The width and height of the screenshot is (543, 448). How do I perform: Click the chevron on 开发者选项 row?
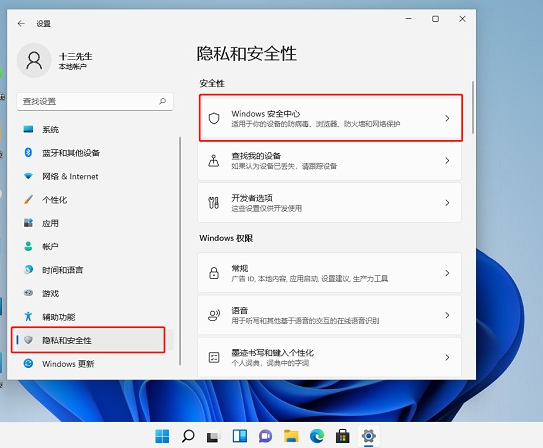[447, 203]
